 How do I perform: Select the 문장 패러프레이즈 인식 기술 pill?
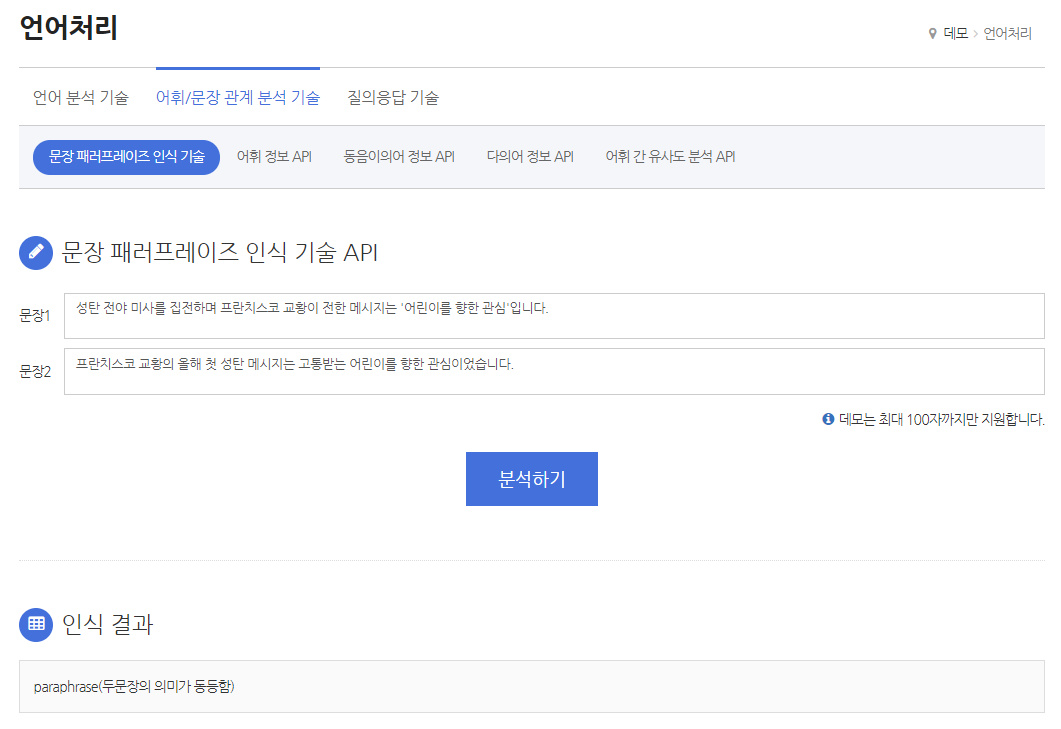click(x=127, y=157)
